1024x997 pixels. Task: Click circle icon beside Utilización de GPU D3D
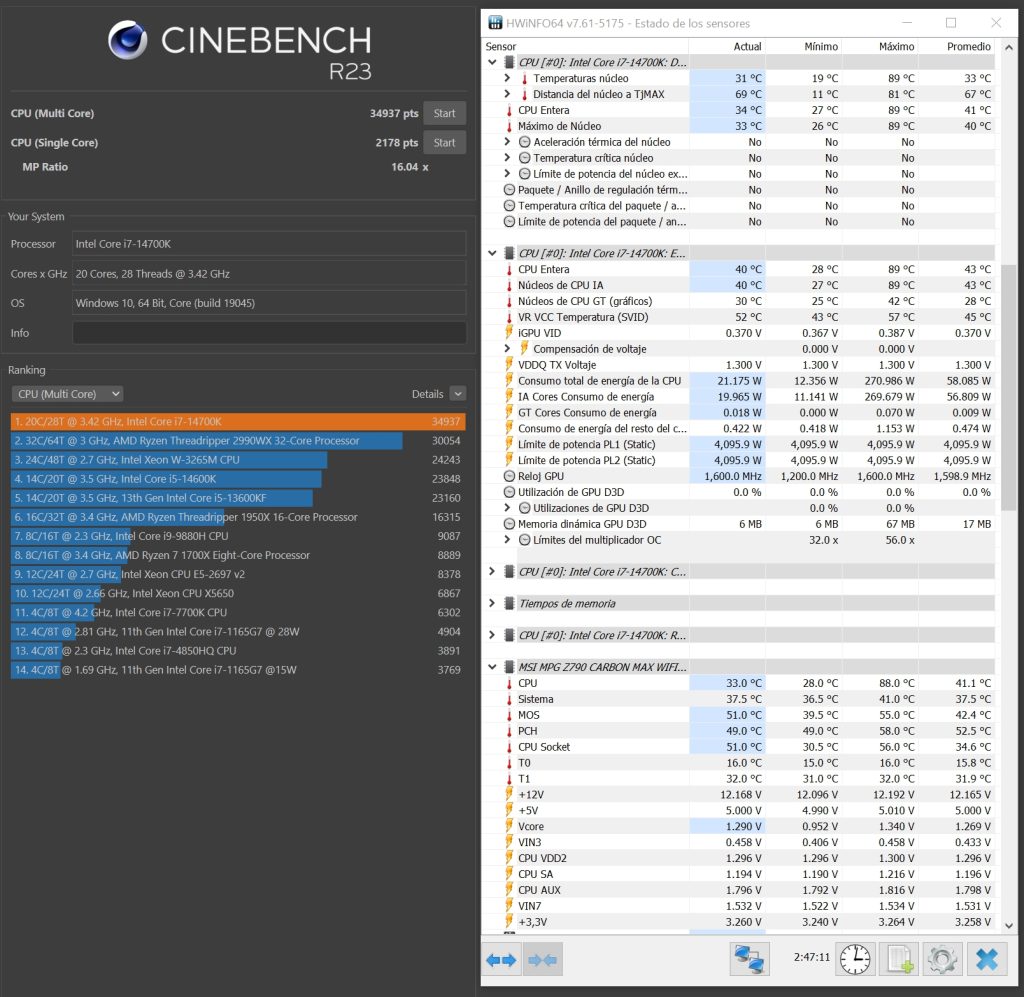point(509,492)
